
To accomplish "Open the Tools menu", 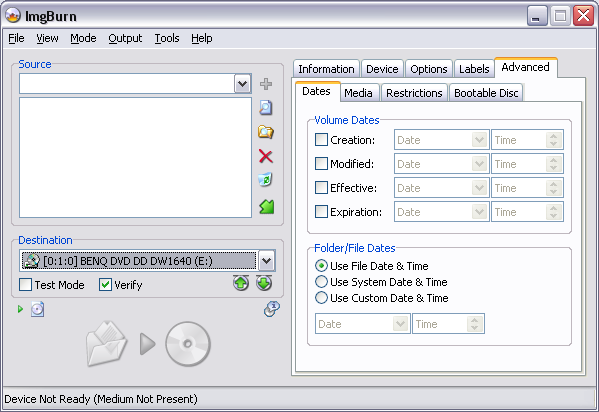I will click(167, 38).
